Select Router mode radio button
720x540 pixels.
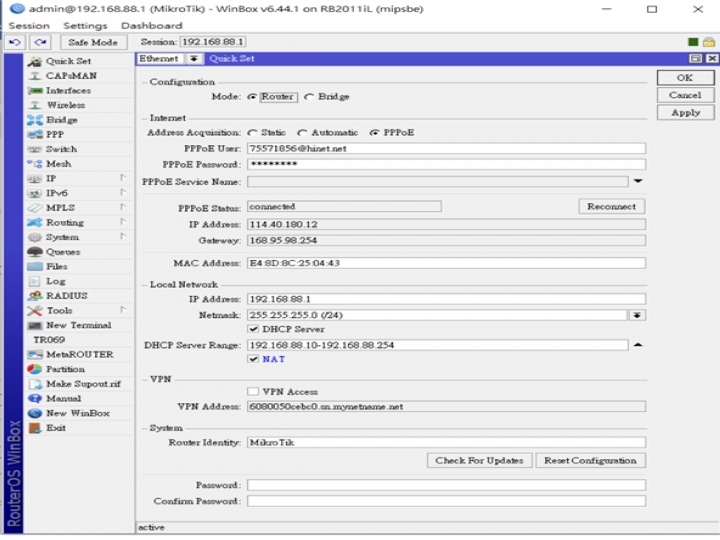(252, 97)
